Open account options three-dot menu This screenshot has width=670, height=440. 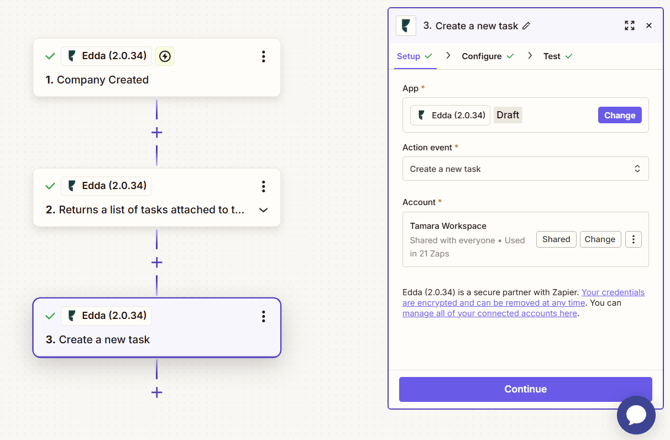[x=633, y=239]
